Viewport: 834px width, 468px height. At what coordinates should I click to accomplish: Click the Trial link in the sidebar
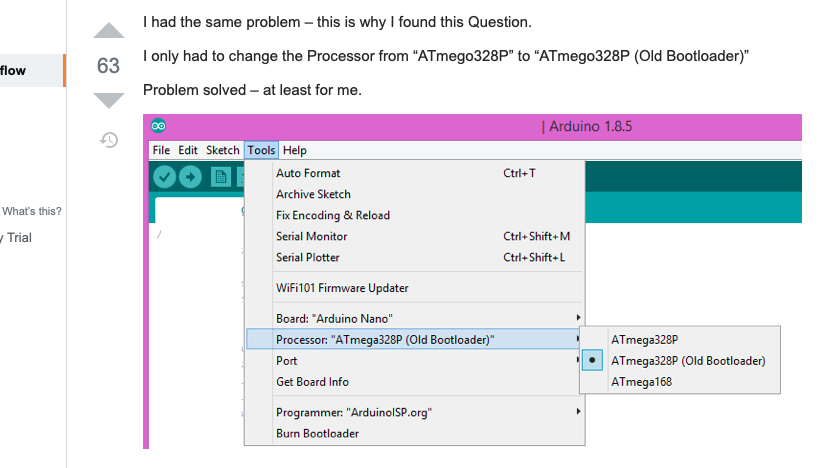(19, 238)
